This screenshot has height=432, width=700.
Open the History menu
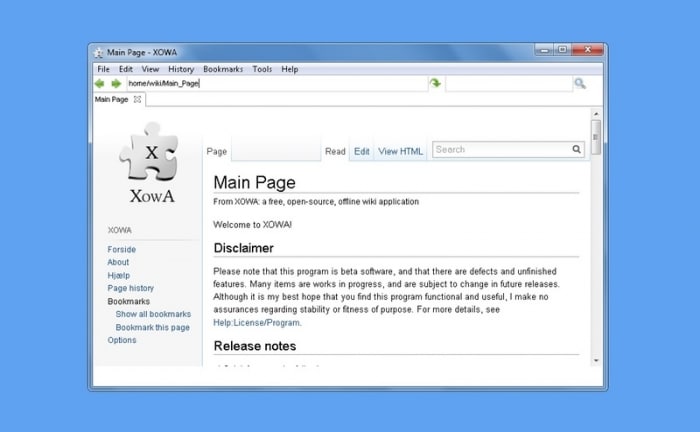[x=181, y=69]
